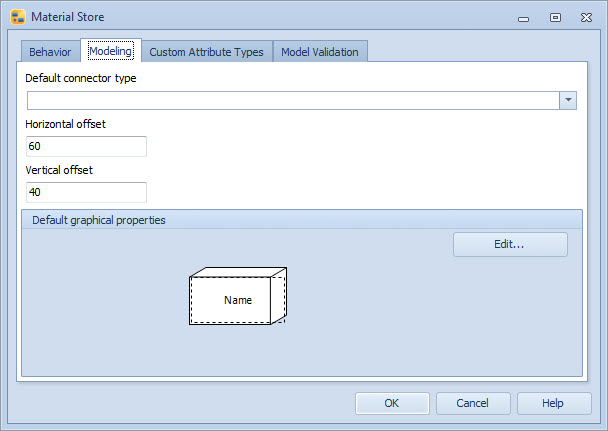
Task: Click the Horizontal offset label
Action: point(66,124)
